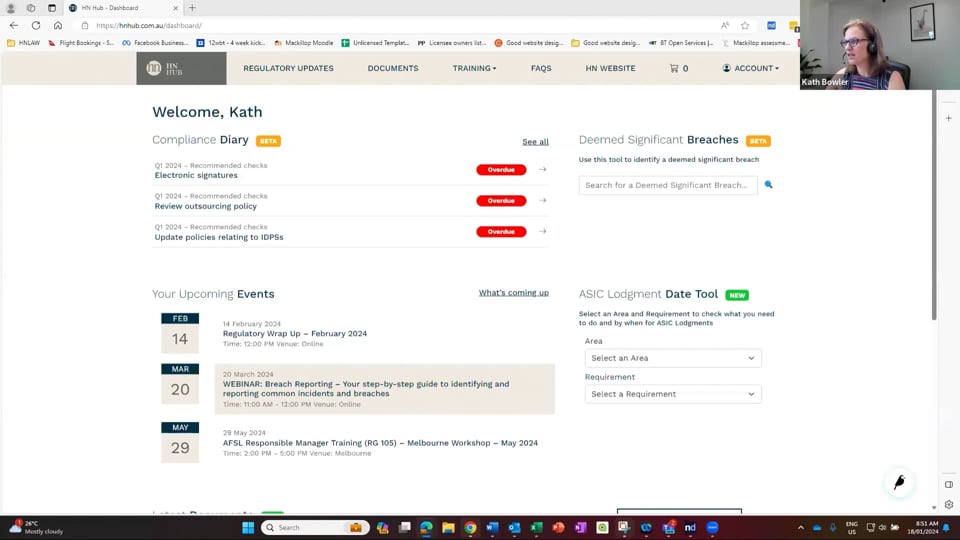Screen dimensions: 960x540
Task: Expand the Account dropdown menu
Action: [x=750, y=69]
